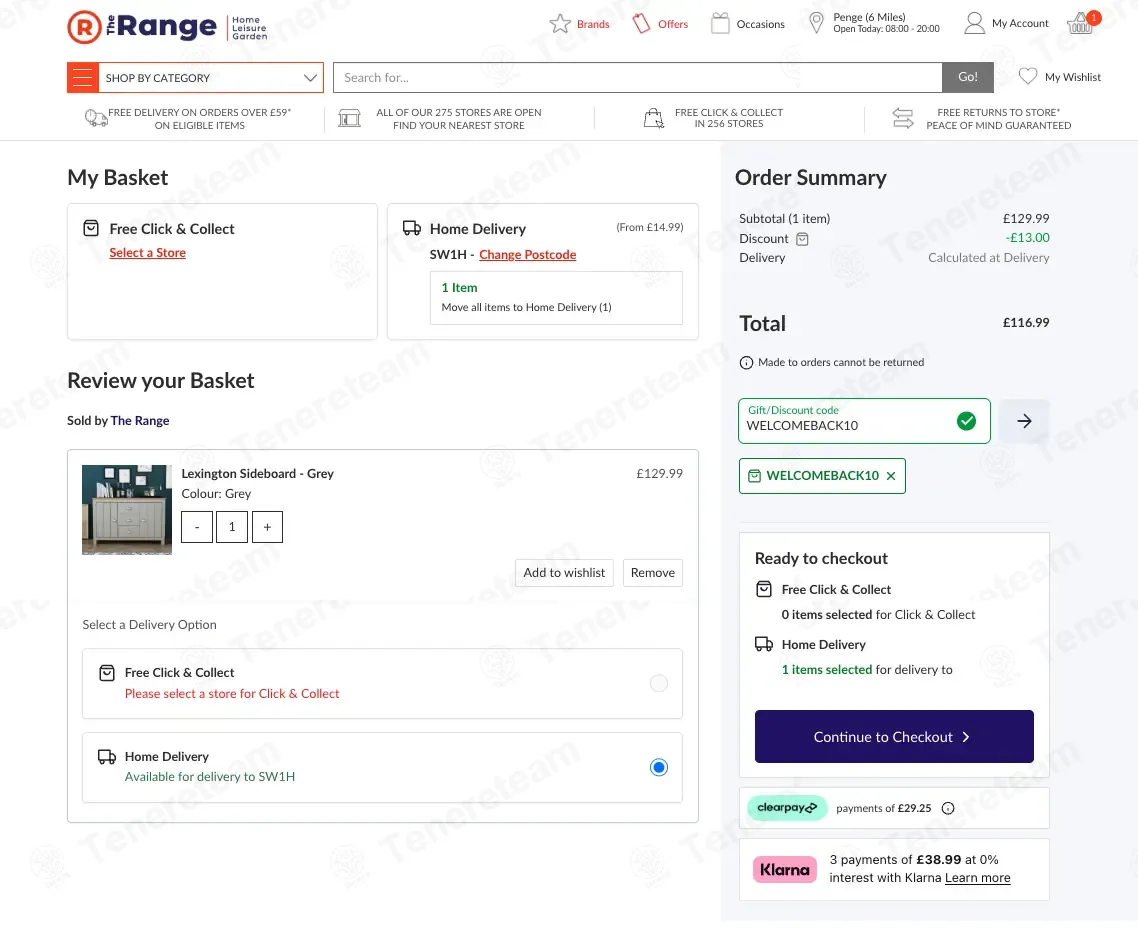Click into the Search for field
This screenshot has height=933, width=1138.
click(x=637, y=78)
